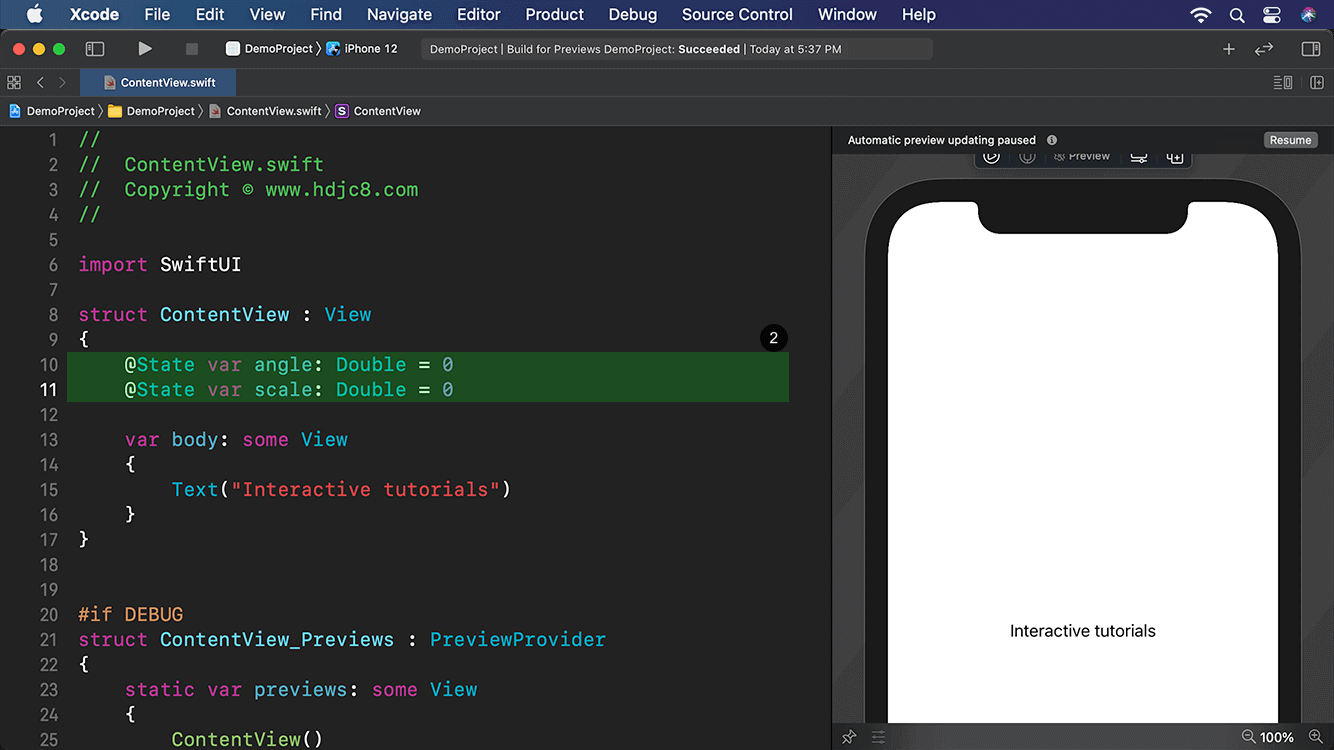Select the Interactive tutorials text in preview
Image resolution: width=1334 pixels, height=750 pixels.
click(1082, 631)
